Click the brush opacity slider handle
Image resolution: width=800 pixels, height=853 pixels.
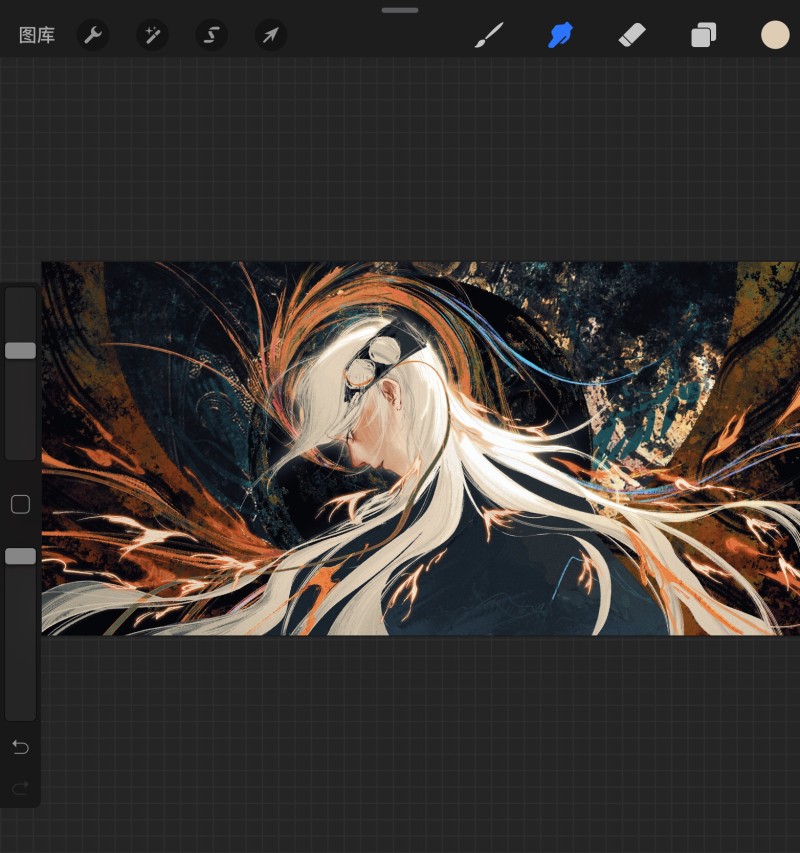21,556
